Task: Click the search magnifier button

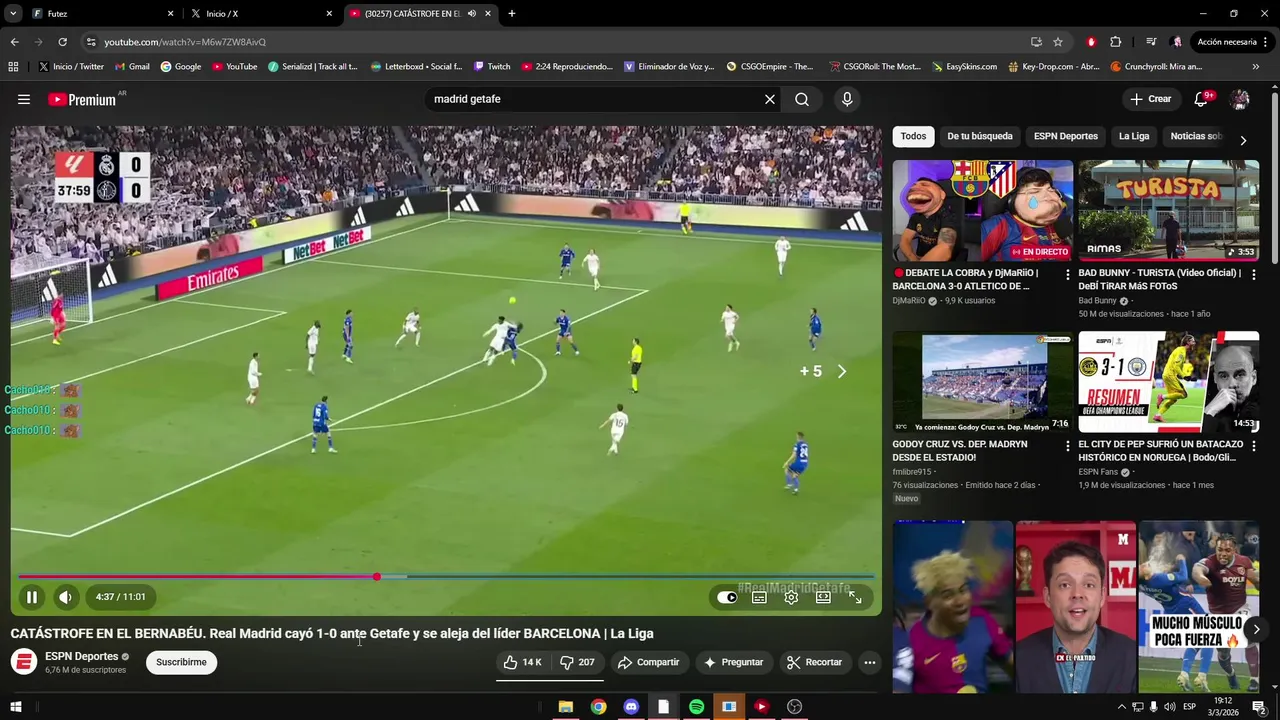Action: pyautogui.click(x=802, y=99)
